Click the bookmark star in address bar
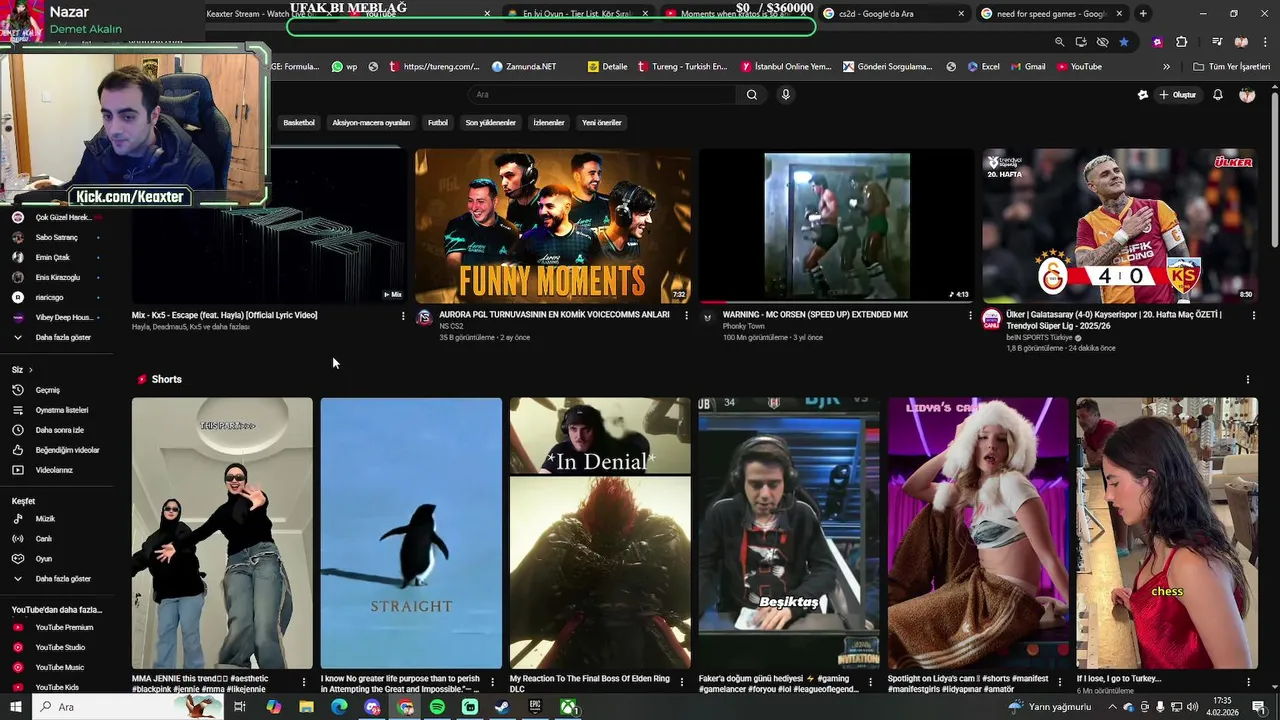Screen dimensions: 1280x720 pyautogui.click(x=1124, y=42)
